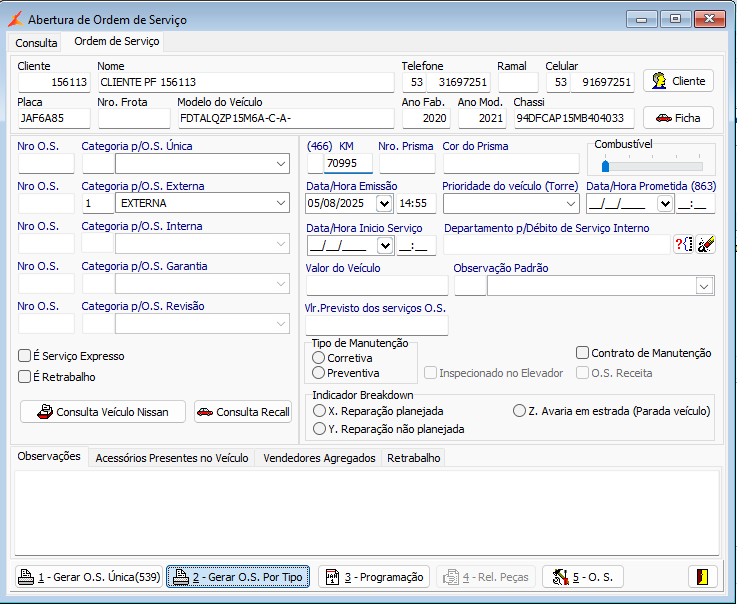Click the eraser icon beside Departamento field
Screen dimensions: 737x604
click(x=705, y=244)
